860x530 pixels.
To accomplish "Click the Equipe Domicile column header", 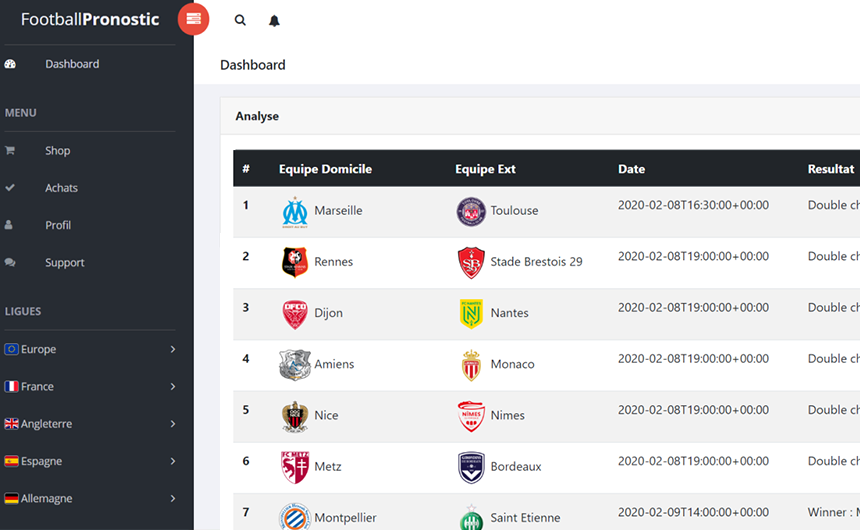I will 325,169.
